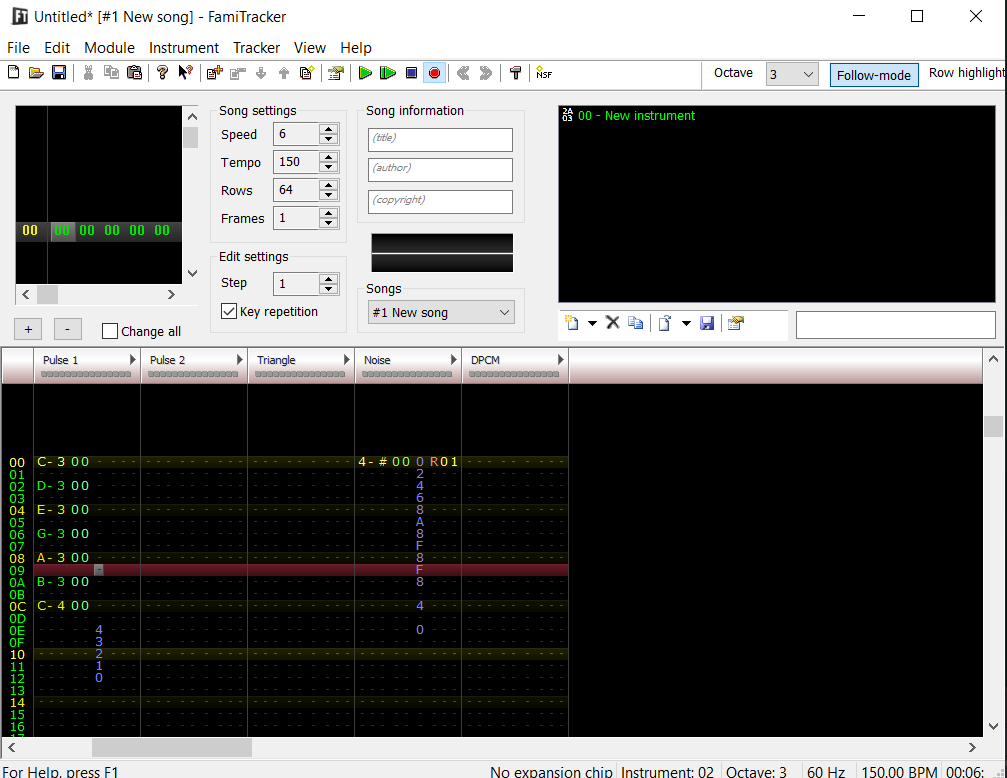Open module properties icon in main toolbar

pos(336,73)
